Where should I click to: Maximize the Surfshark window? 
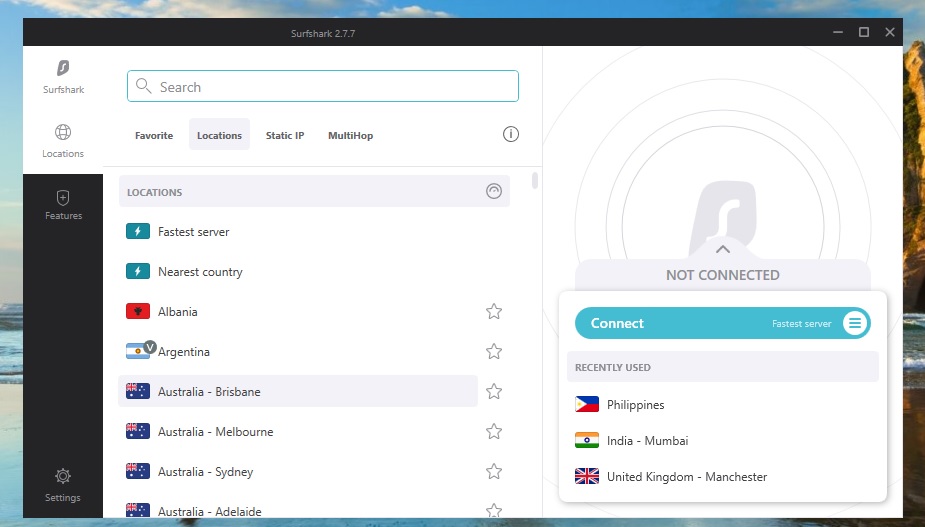point(864,32)
